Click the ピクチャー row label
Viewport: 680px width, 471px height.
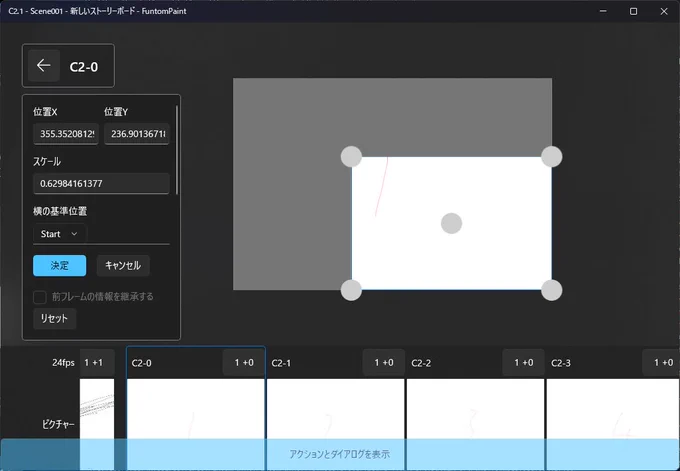59,424
